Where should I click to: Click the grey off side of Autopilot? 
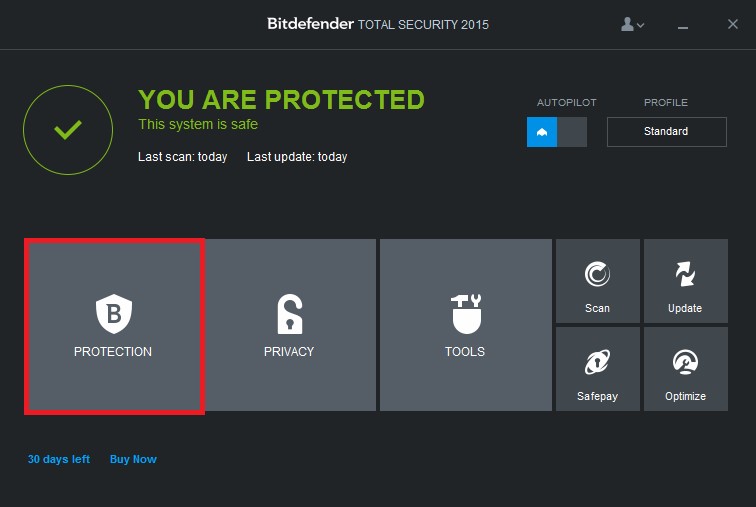pyautogui.click(x=572, y=132)
